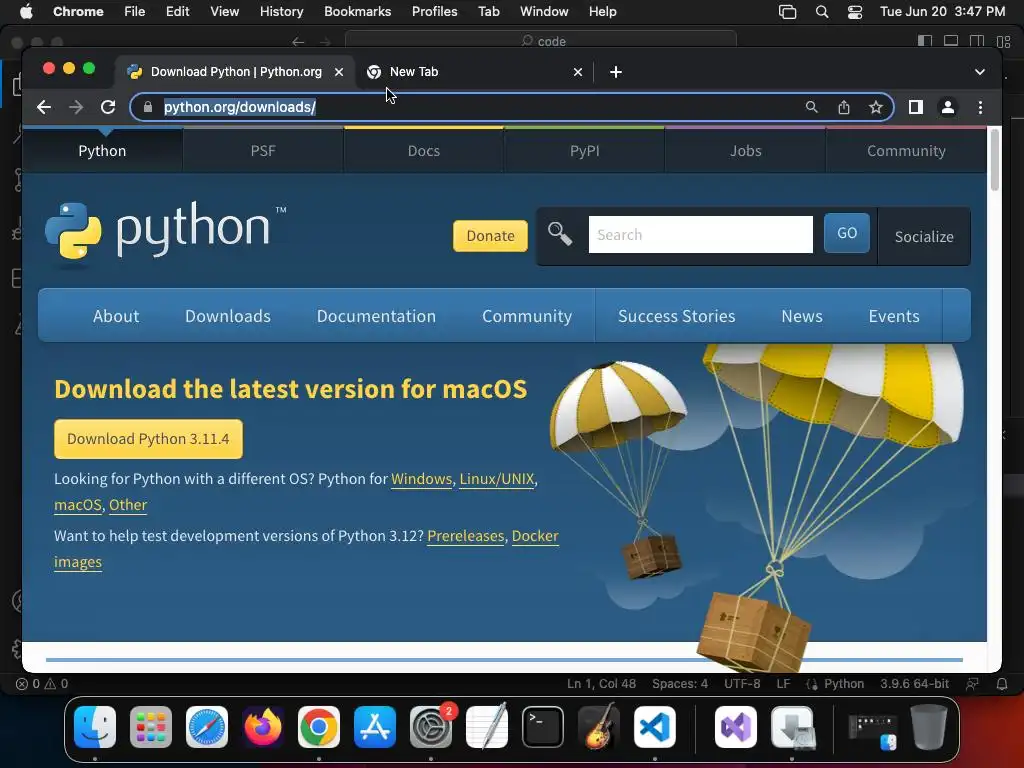This screenshot has height=768, width=1024.
Task: Open Chrome's three-dot menu
Action: [x=980, y=107]
